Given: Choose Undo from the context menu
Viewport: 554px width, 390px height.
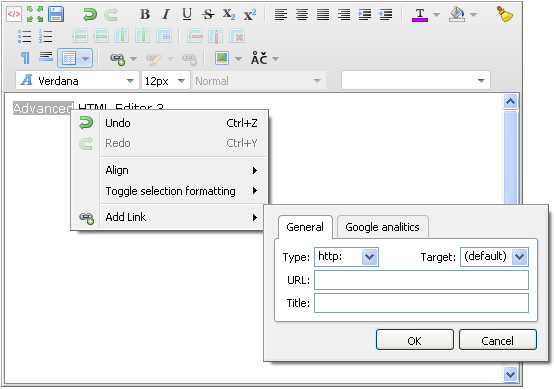Looking at the screenshot, I should click(169, 123).
